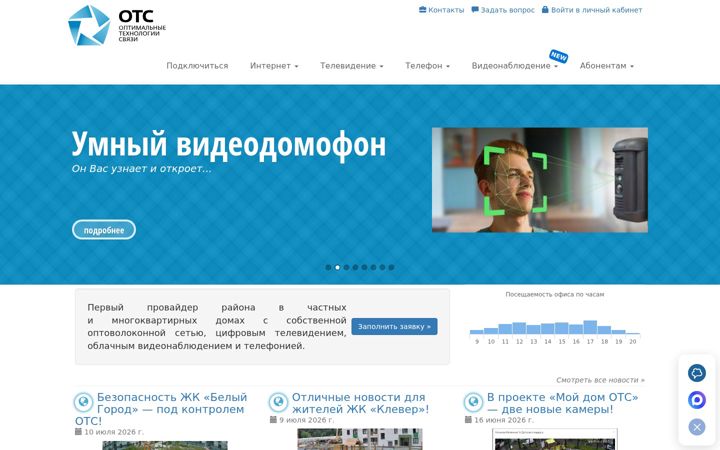Click calendar icon beside 16 июня 2026 г.
Viewport: 720px width, 450px height.
pyautogui.click(x=468, y=420)
